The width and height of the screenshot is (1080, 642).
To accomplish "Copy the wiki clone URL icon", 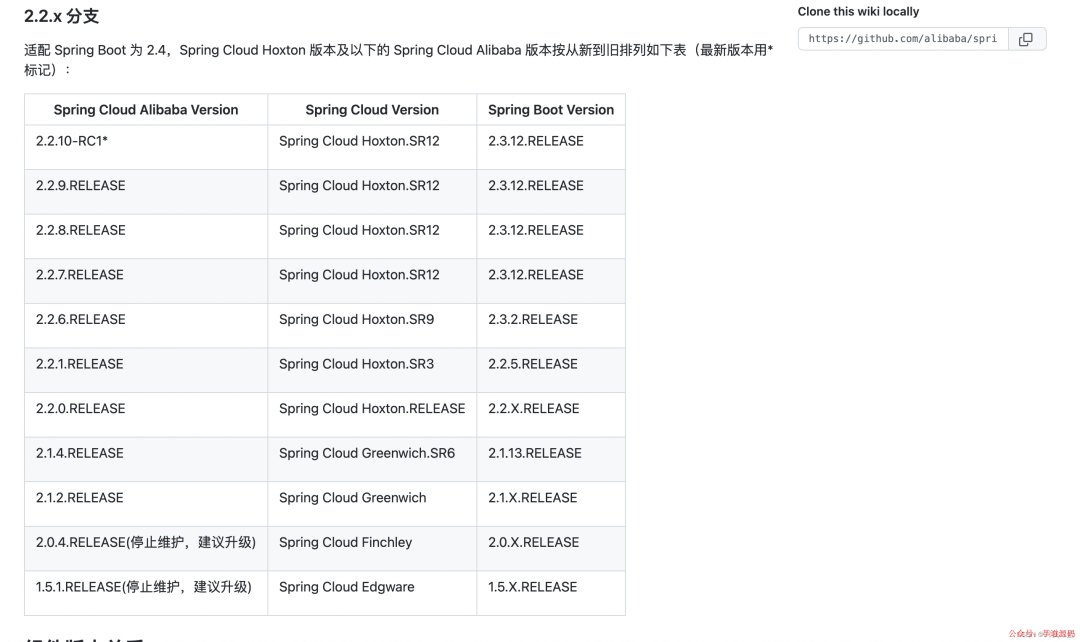I will tap(1026, 39).
